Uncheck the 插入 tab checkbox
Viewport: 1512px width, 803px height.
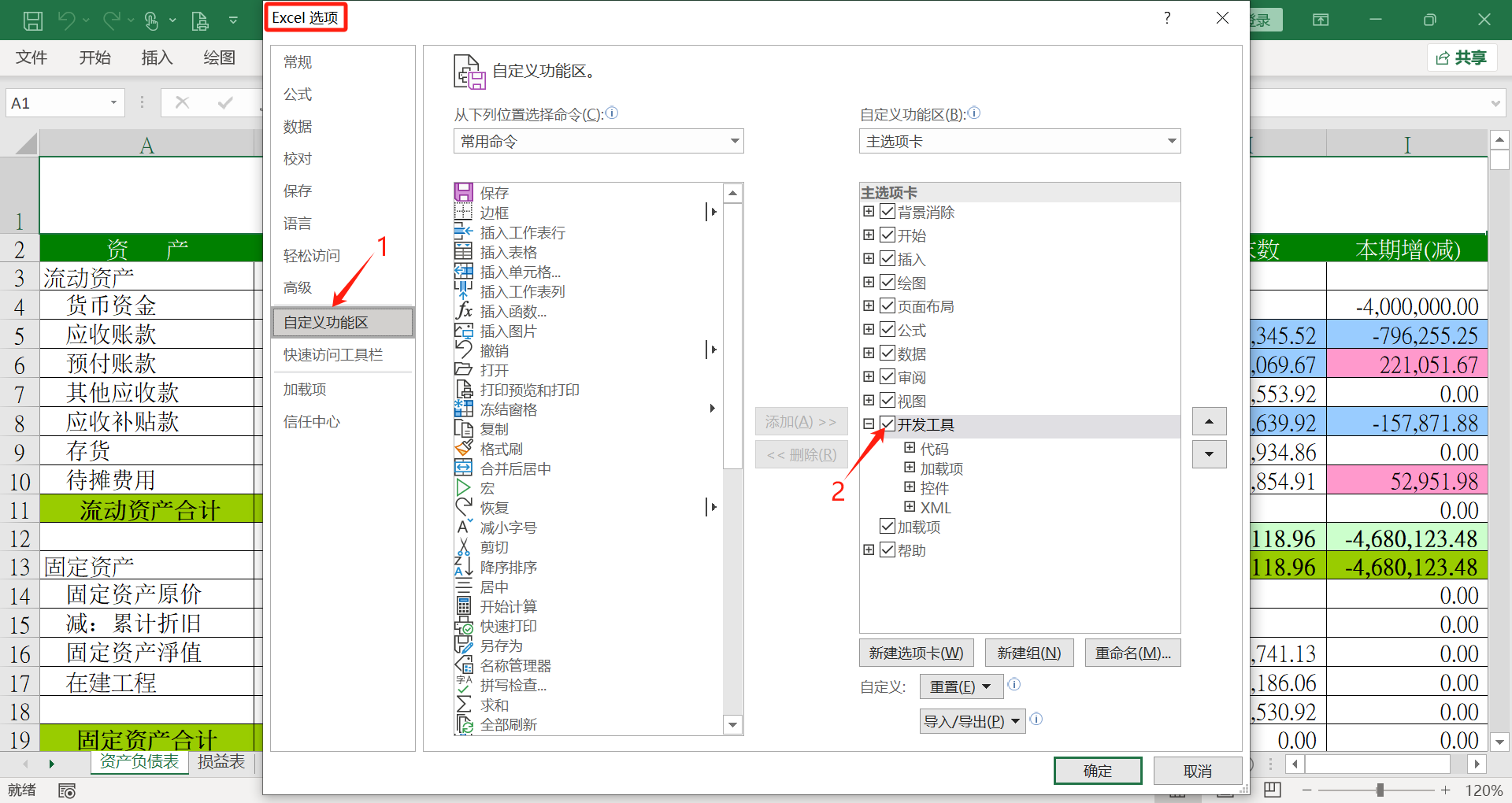[888, 258]
